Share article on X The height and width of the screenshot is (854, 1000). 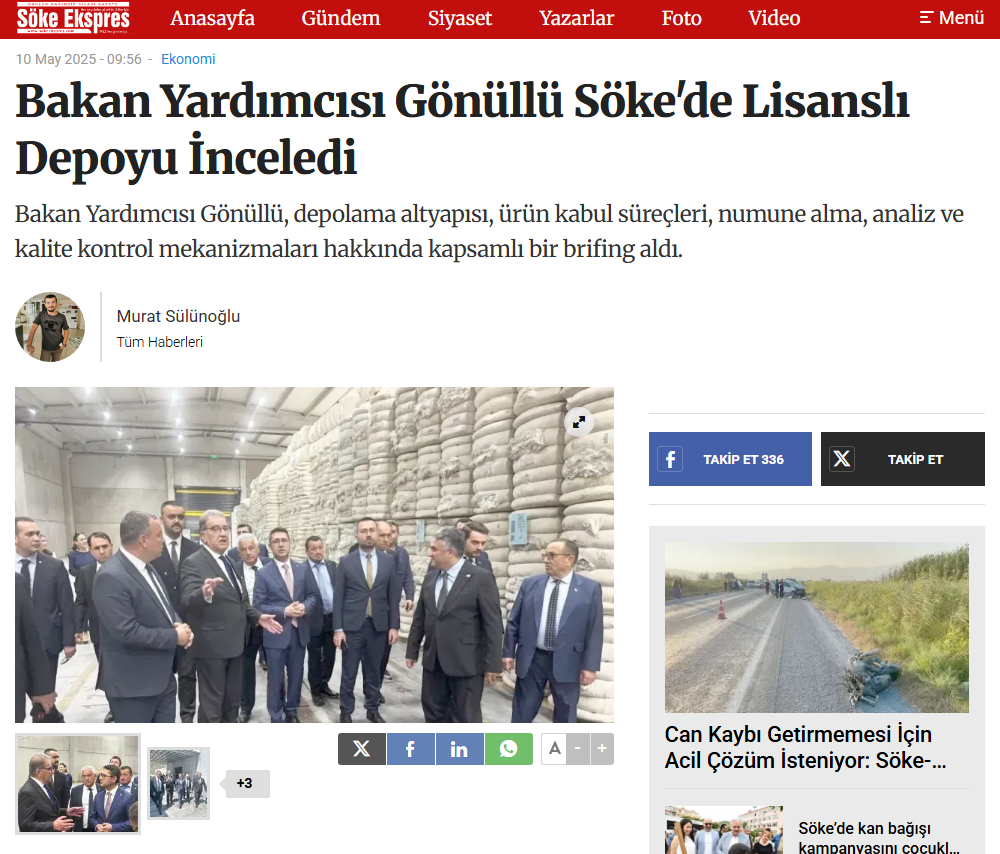[x=362, y=749]
